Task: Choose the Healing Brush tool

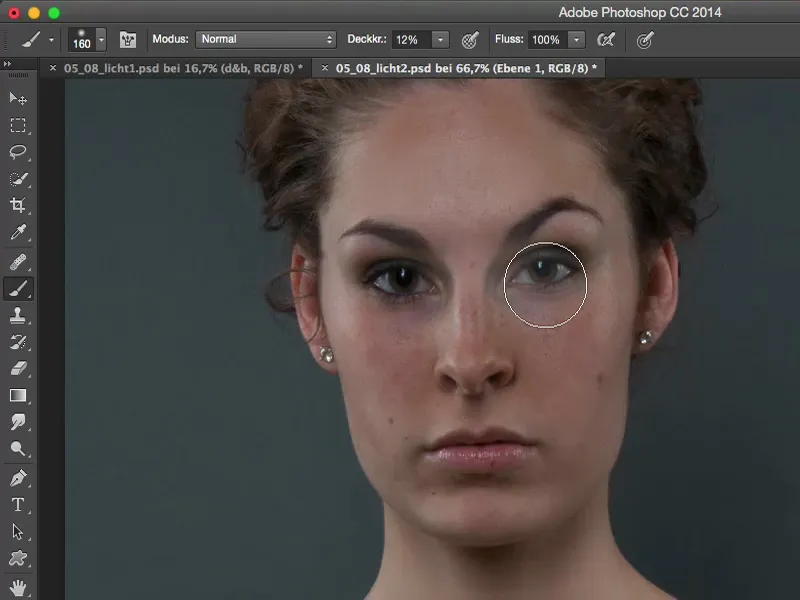Action: point(18,262)
